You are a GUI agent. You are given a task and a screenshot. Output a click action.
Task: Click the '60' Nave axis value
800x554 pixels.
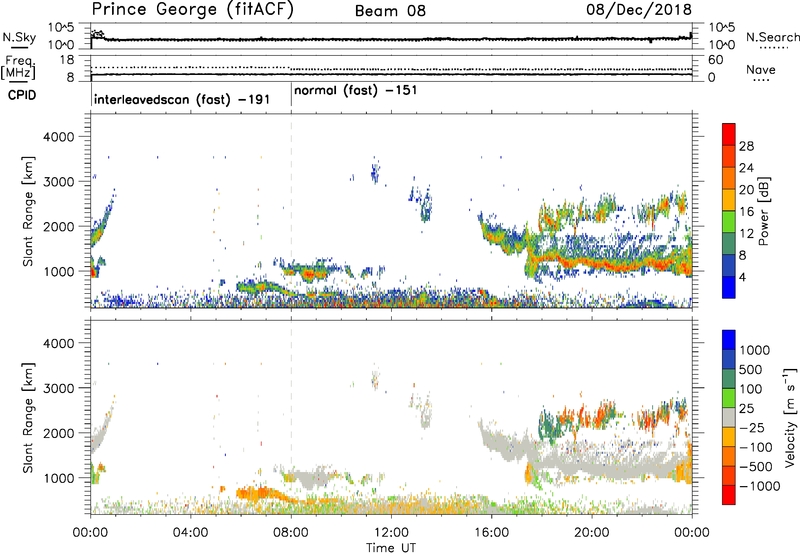tap(716, 60)
